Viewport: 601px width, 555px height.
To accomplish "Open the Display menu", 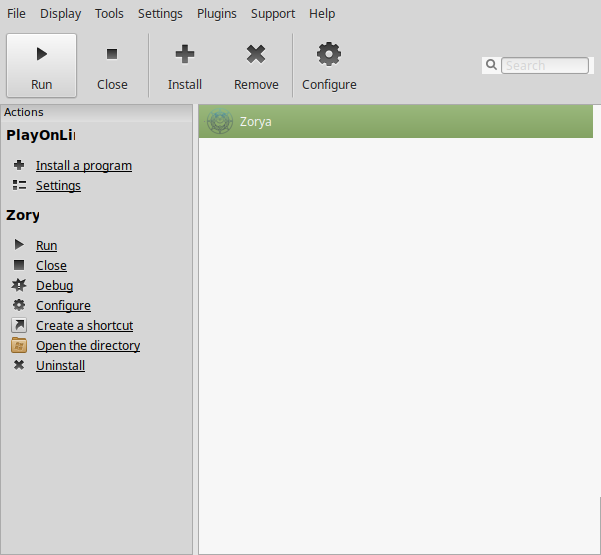I will tap(61, 14).
